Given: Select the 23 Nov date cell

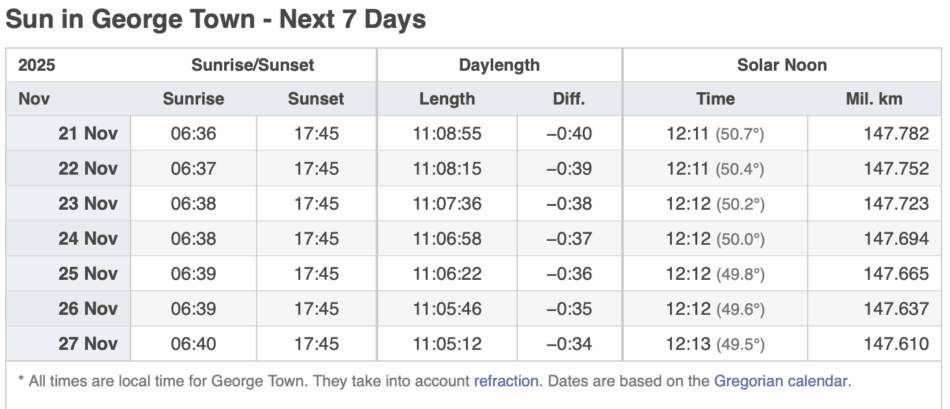Looking at the screenshot, I should pyautogui.click(x=87, y=204).
